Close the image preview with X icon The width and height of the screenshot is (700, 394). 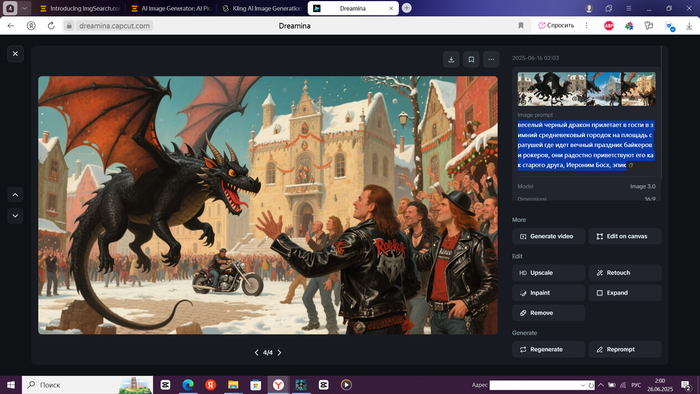coord(15,54)
